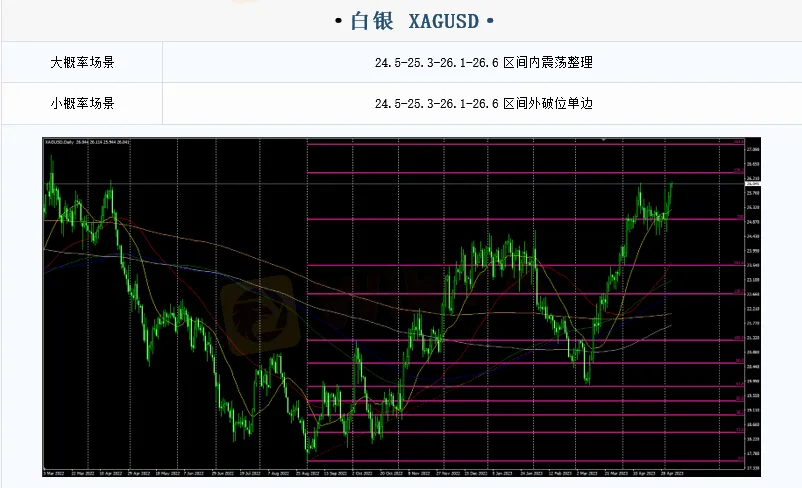Screen dimensions: 802x488
Task: Click the highlighted current price tag on price axis
Action: (x=752, y=183)
